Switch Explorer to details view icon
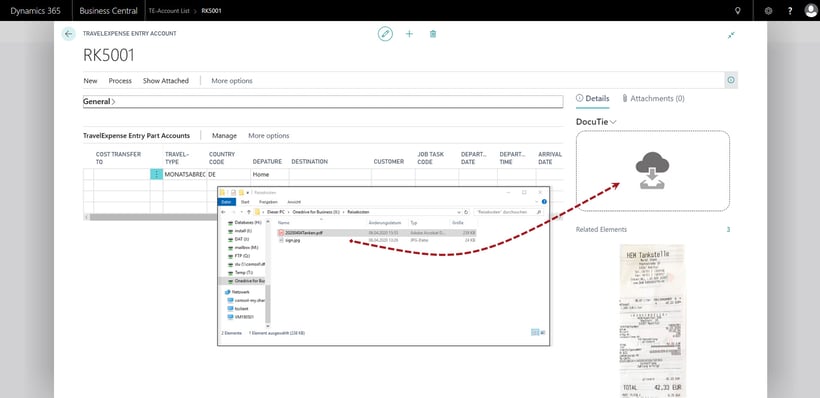820x398 pixels. 534,332
